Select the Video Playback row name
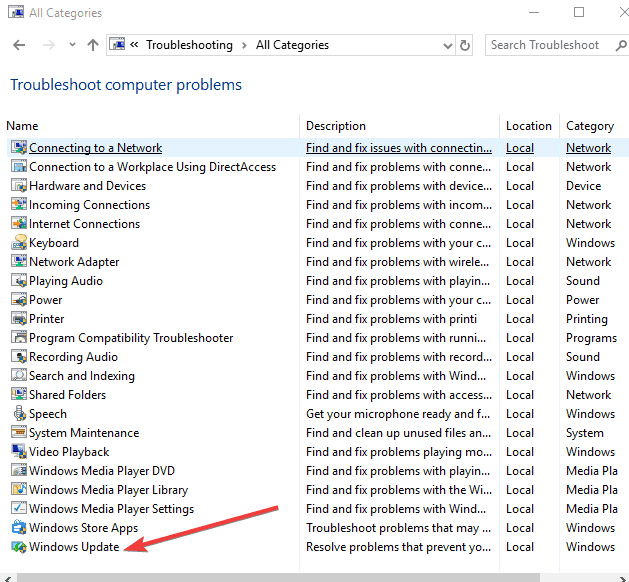Image resolution: width=629 pixels, height=582 pixels. (x=69, y=452)
